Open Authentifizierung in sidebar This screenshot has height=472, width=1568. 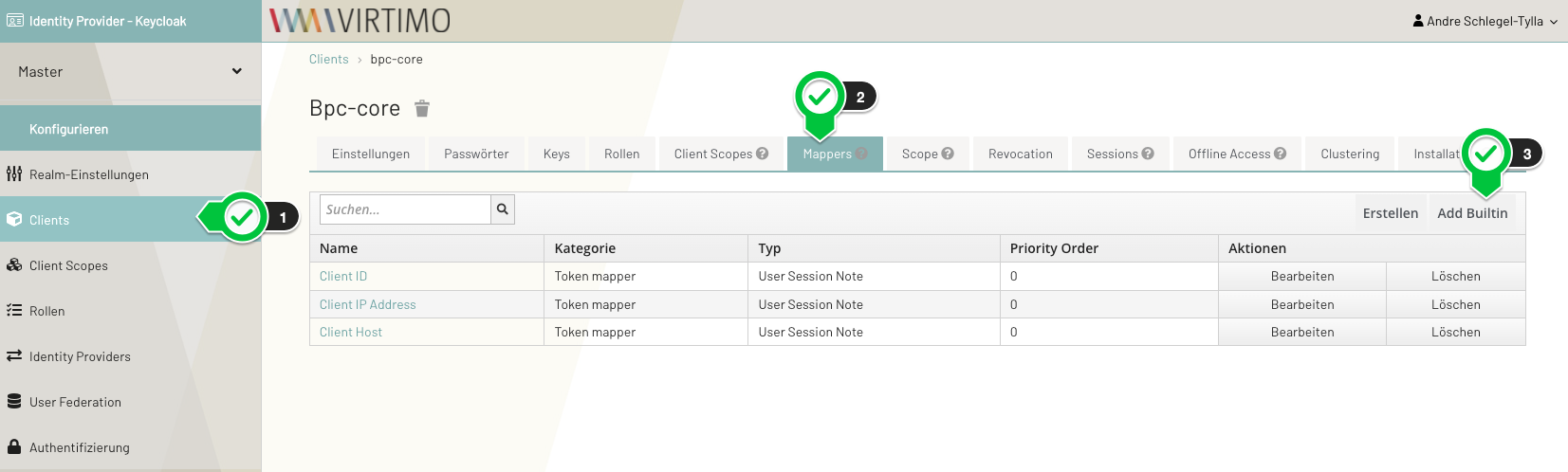[x=130, y=447]
